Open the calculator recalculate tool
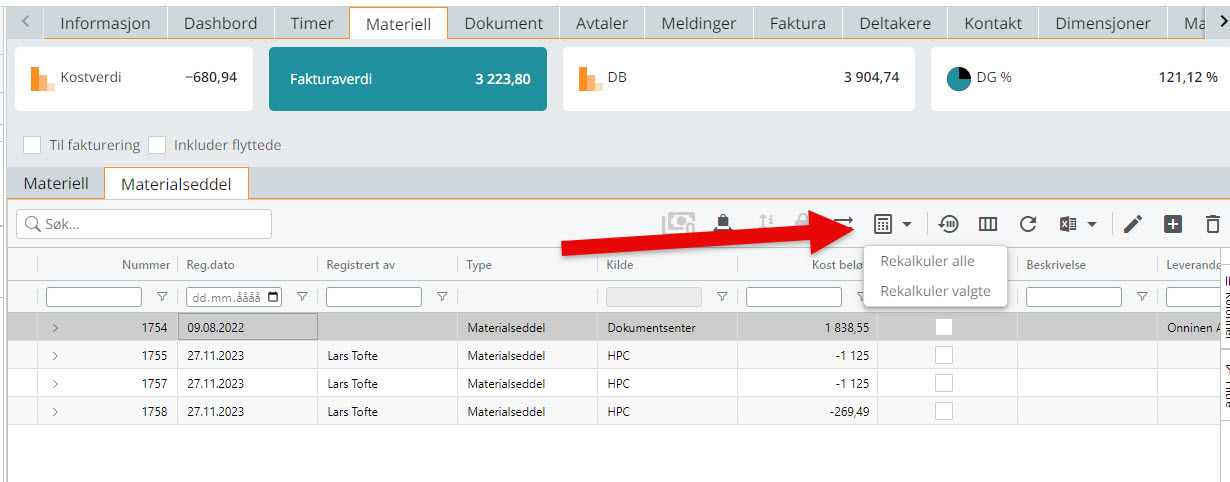 tap(883, 224)
